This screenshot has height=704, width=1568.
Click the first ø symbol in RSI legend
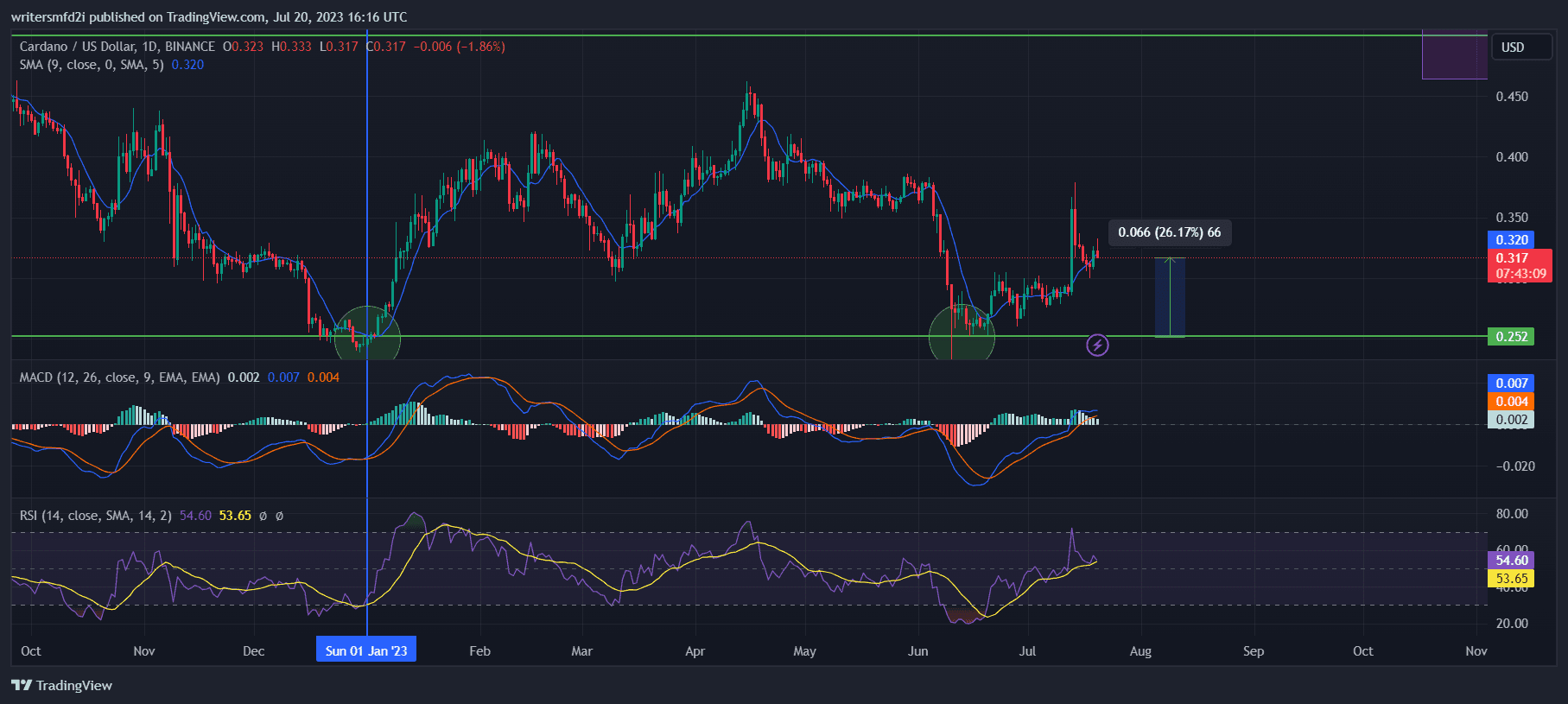pyautogui.click(x=263, y=516)
